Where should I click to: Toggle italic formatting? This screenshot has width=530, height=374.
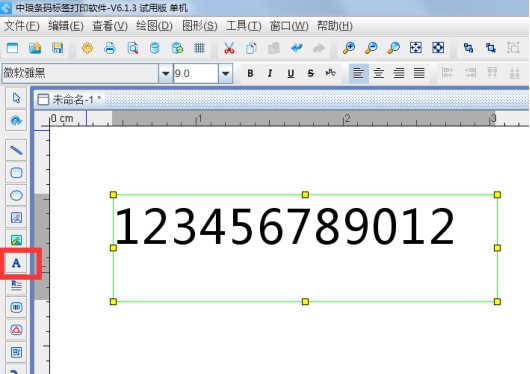point(270,73)
